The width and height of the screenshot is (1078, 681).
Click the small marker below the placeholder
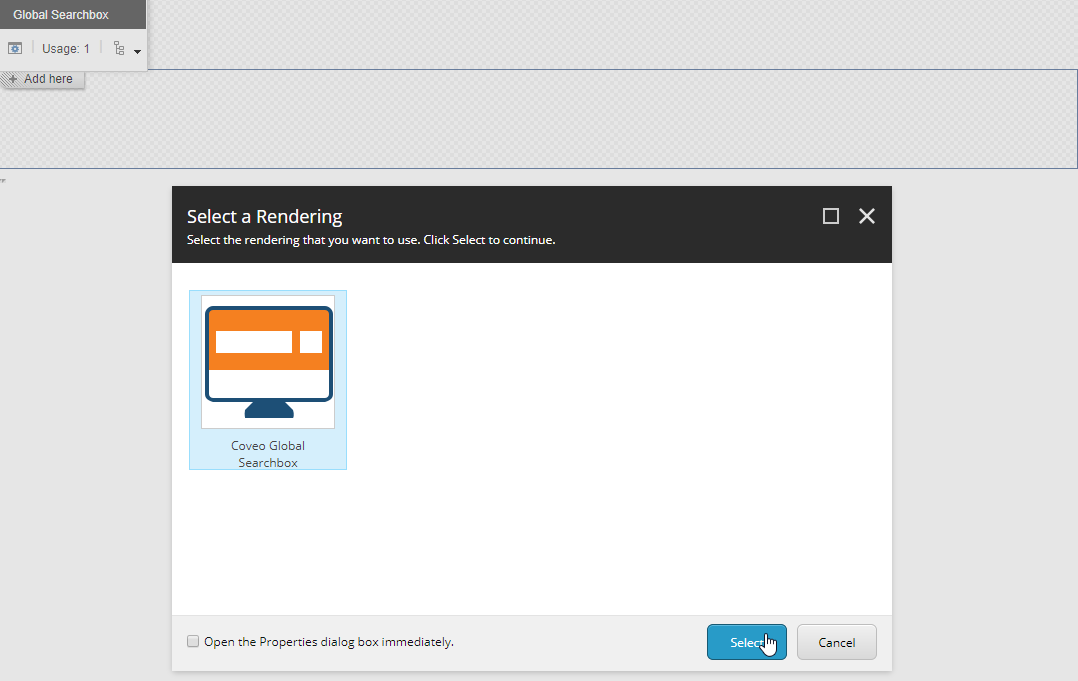pos(3,180)
